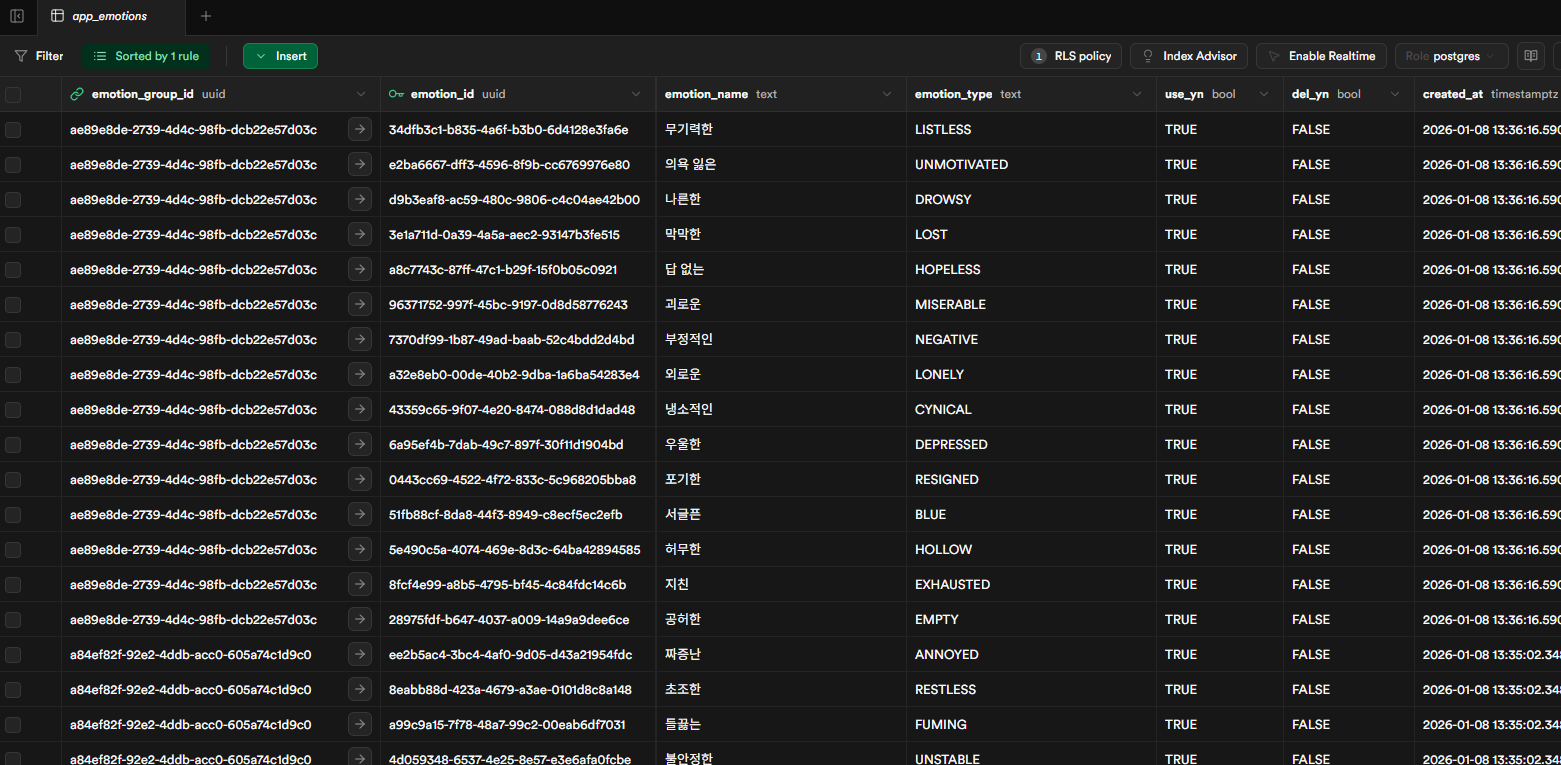The height and width of the screenshot is (765, 1561).
Task: Toggle the sidebar panel icon
Action: point(17,16)
